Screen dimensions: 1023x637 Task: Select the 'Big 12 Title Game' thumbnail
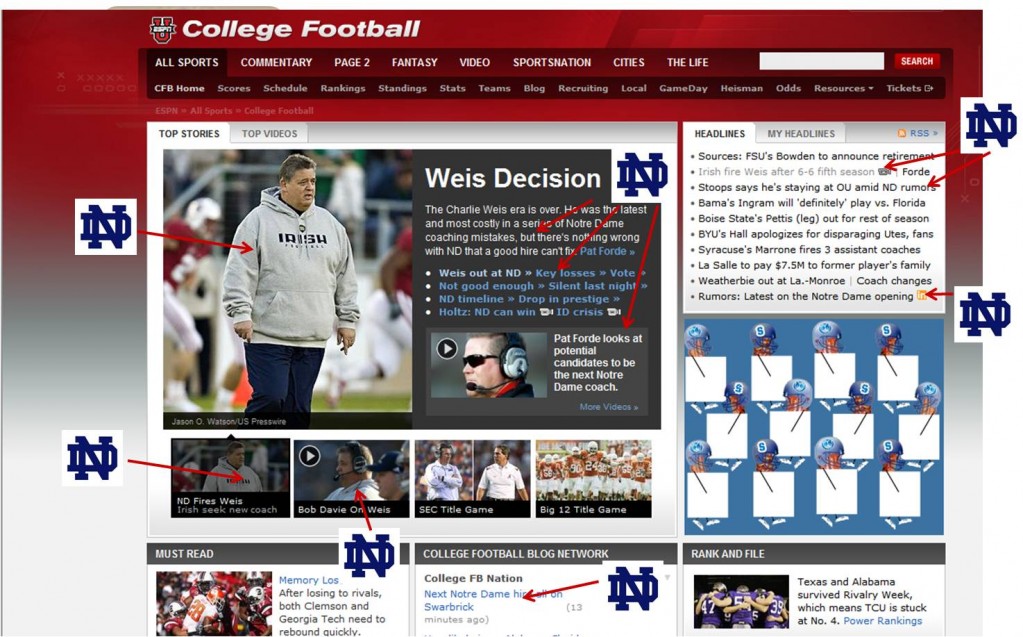pos(593,478)
